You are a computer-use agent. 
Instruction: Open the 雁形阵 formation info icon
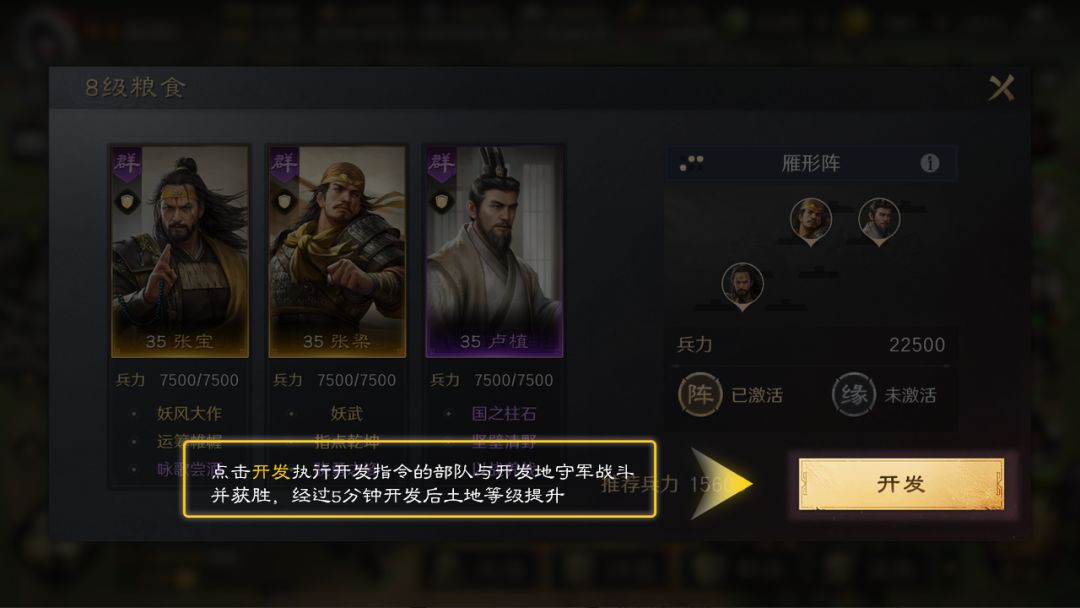click(x=929, y=163)
